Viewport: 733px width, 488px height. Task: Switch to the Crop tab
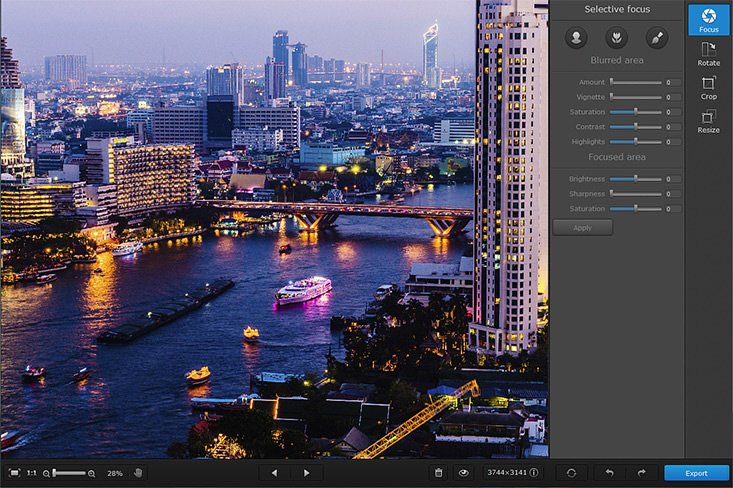[708, 88]
